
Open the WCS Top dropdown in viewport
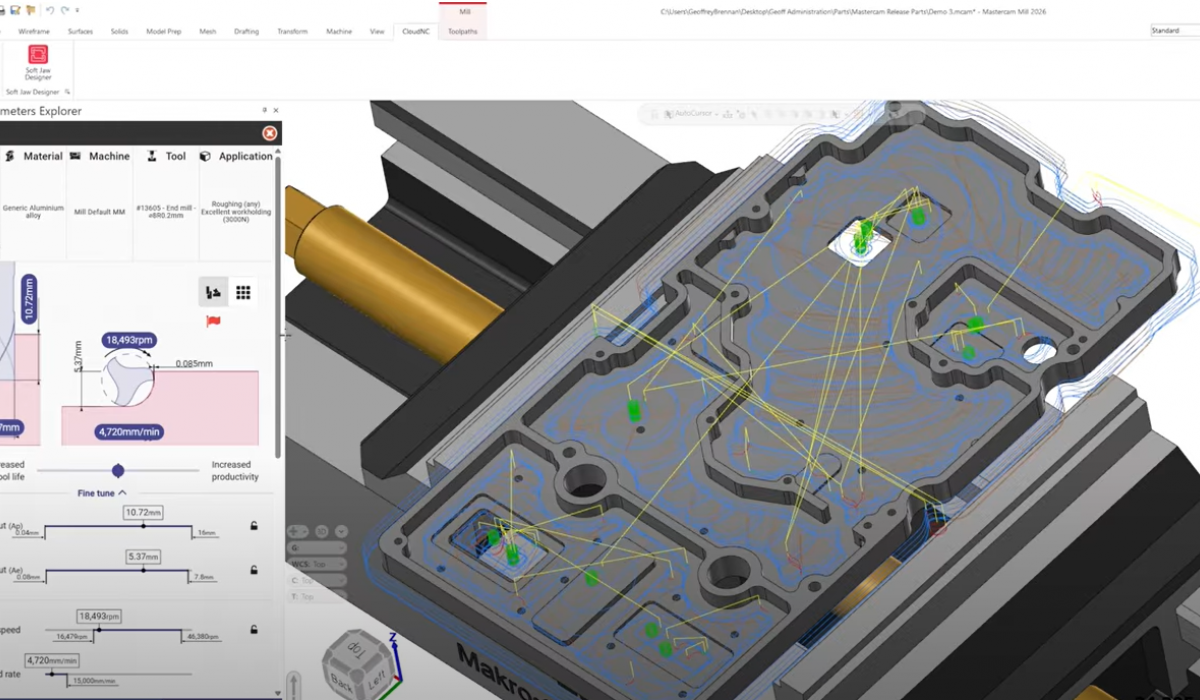pyautogui.click(x=317, y=564)
